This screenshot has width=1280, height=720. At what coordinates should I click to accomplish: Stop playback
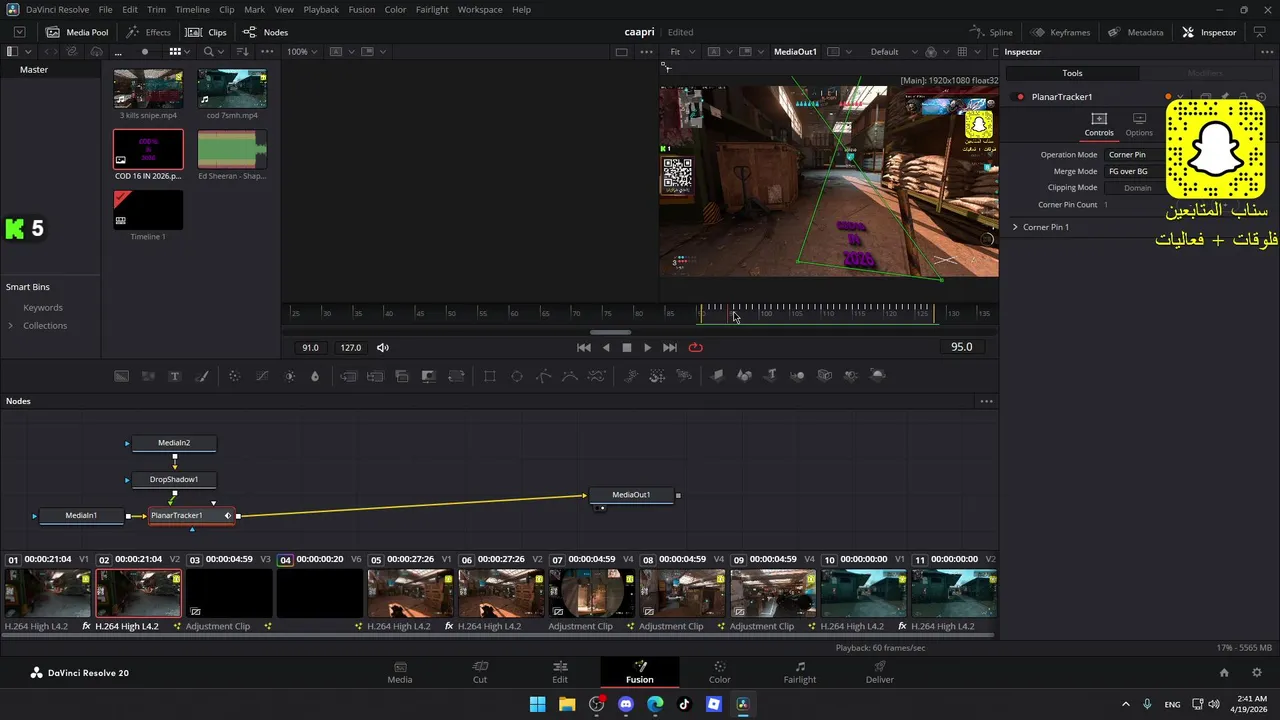[627, 348]
